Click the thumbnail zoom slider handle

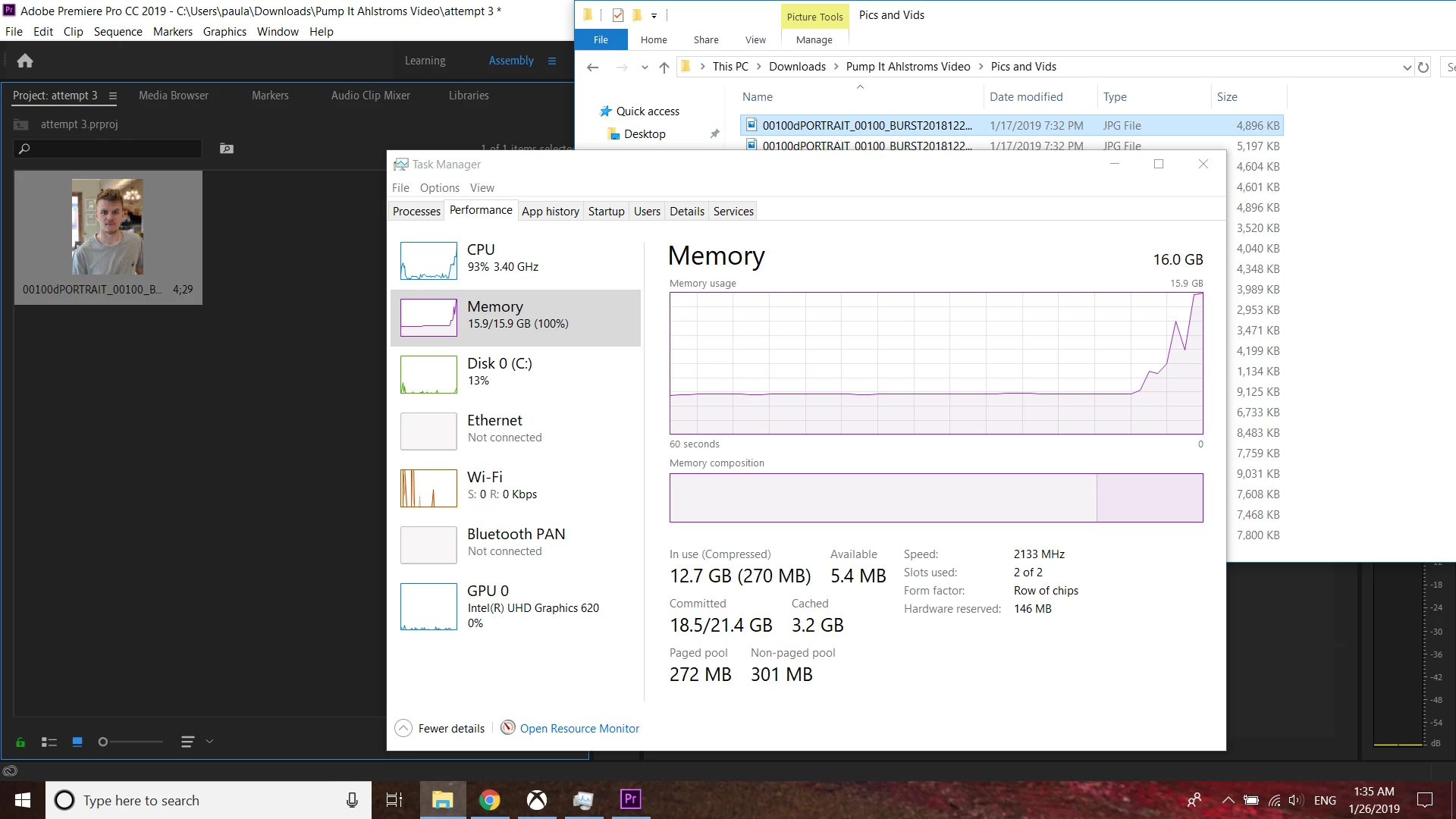click(x=103, y=742)
